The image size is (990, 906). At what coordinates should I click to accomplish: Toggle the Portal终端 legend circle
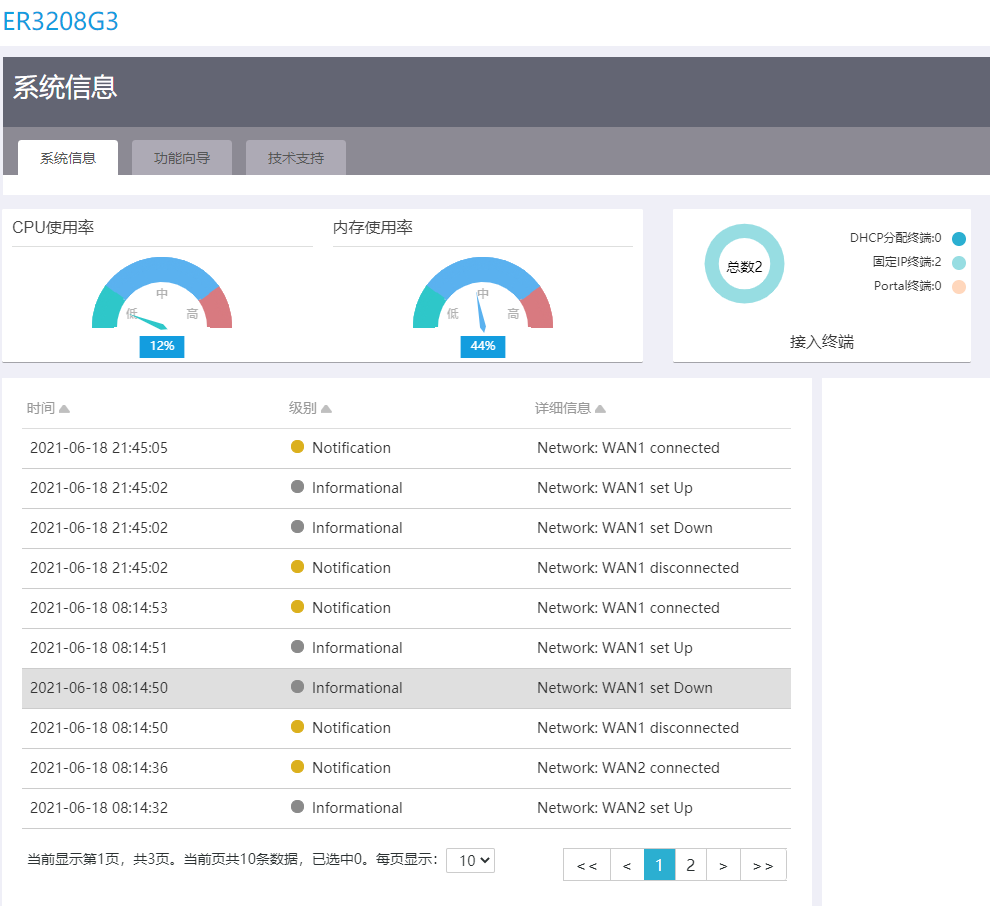tap(959, 287)
